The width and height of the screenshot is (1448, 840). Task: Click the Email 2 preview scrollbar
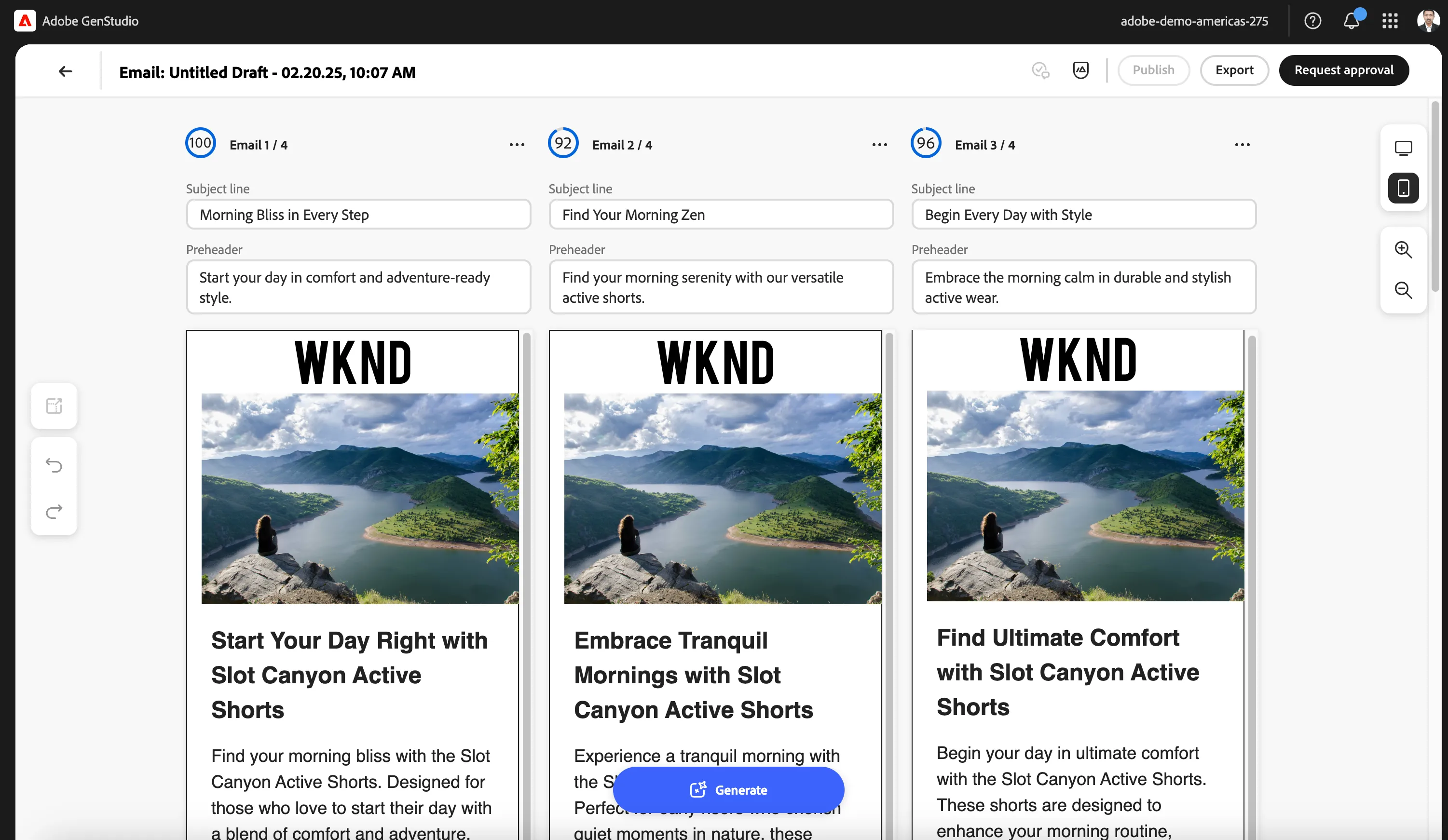click(x=889, y=585)
